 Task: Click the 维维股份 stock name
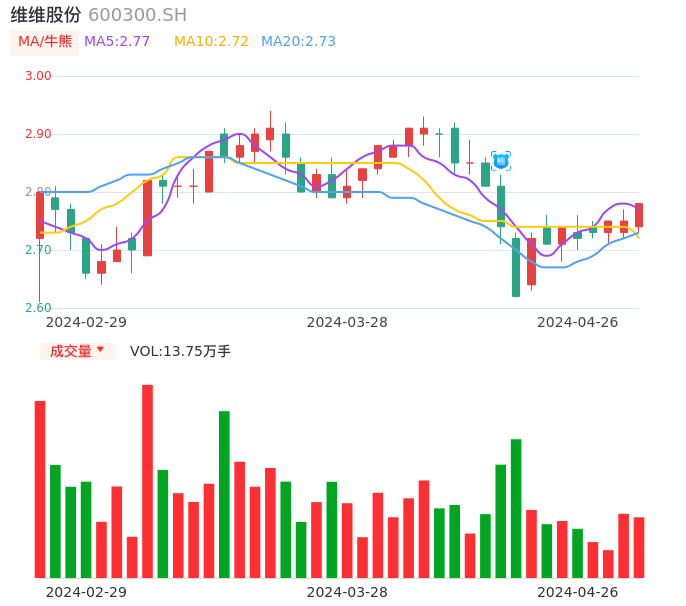coord(46,15)
